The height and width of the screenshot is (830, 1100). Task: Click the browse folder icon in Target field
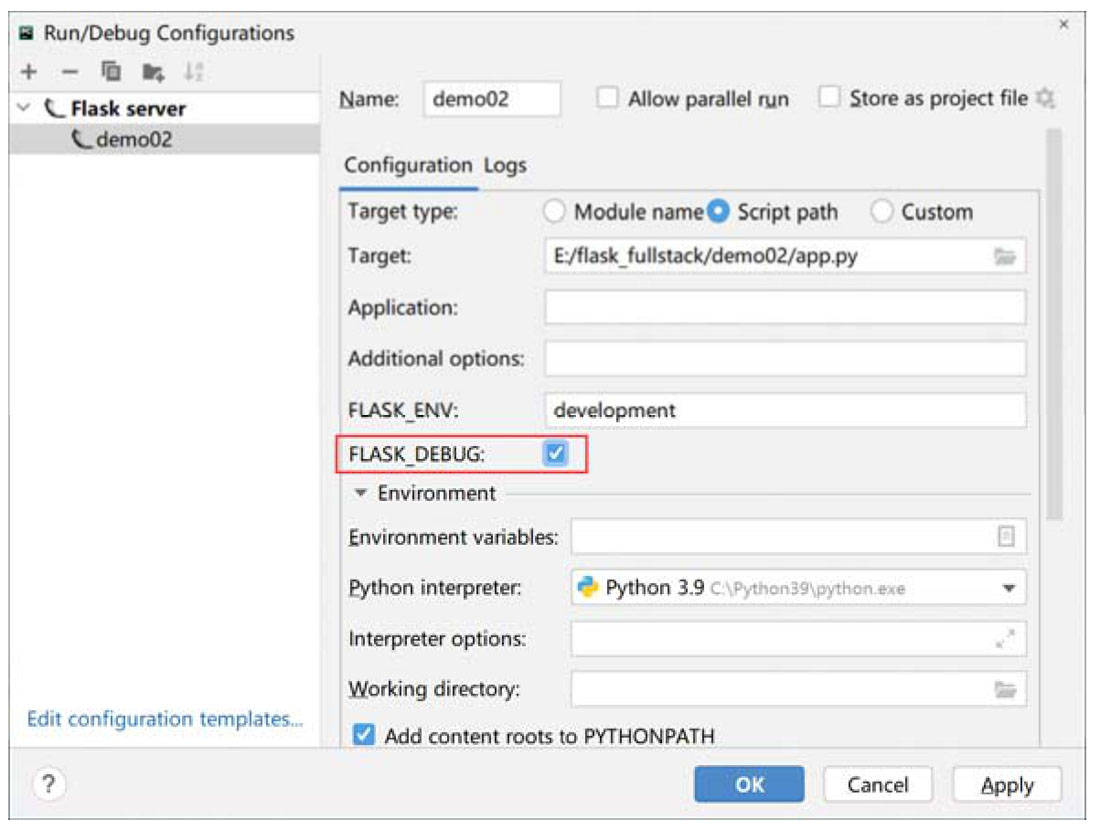tap(1004, 257)
